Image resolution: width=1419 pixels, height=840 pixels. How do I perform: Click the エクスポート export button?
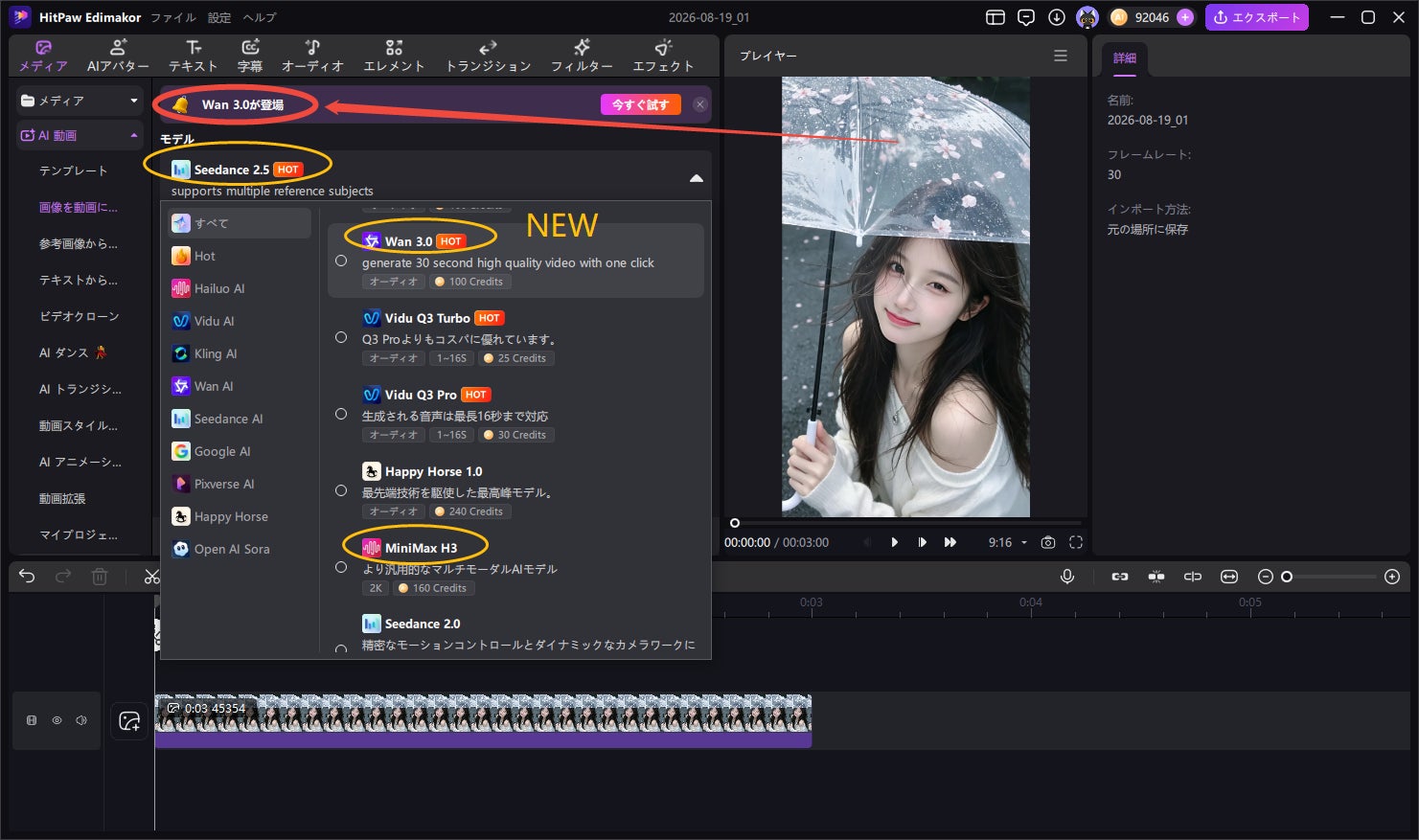pyautogui.click(x=1256, y=17)
